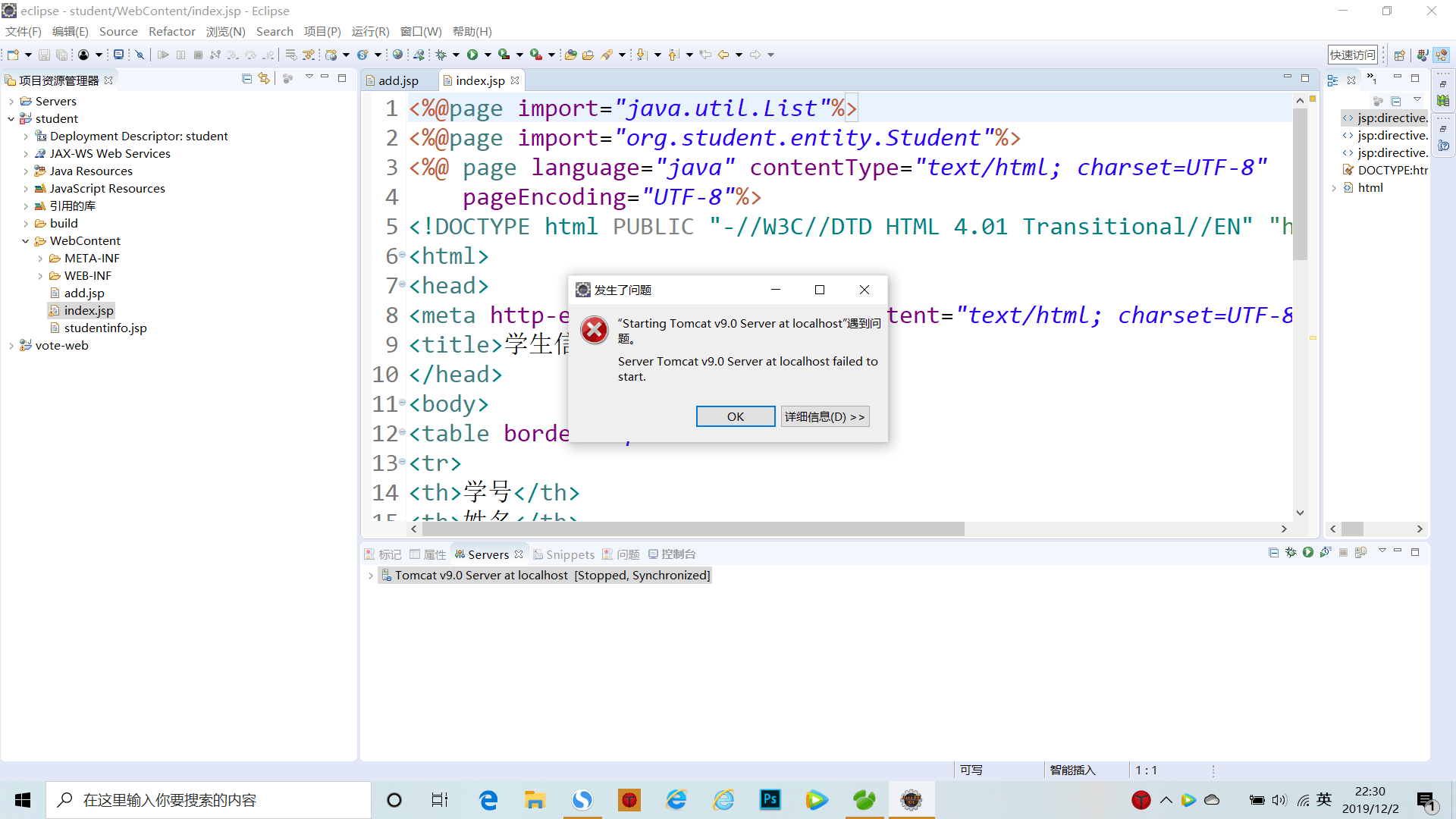Viewport: 1456px width, 819px height.
Task: Open the Windows Start menu
Action: pyautogui.click(x=23, y=800)
